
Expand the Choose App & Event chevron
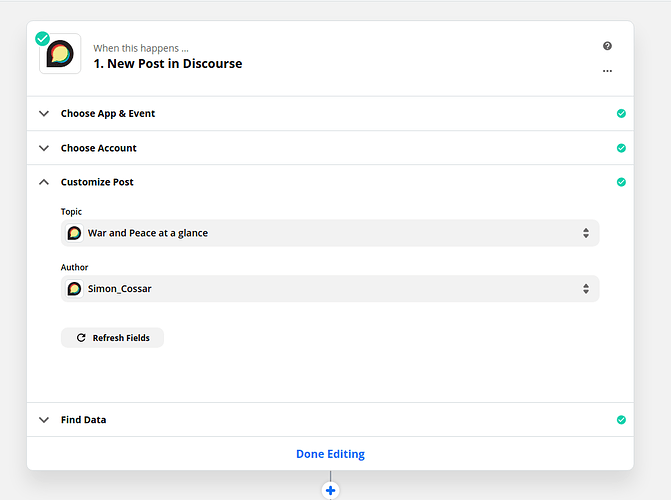44,113
